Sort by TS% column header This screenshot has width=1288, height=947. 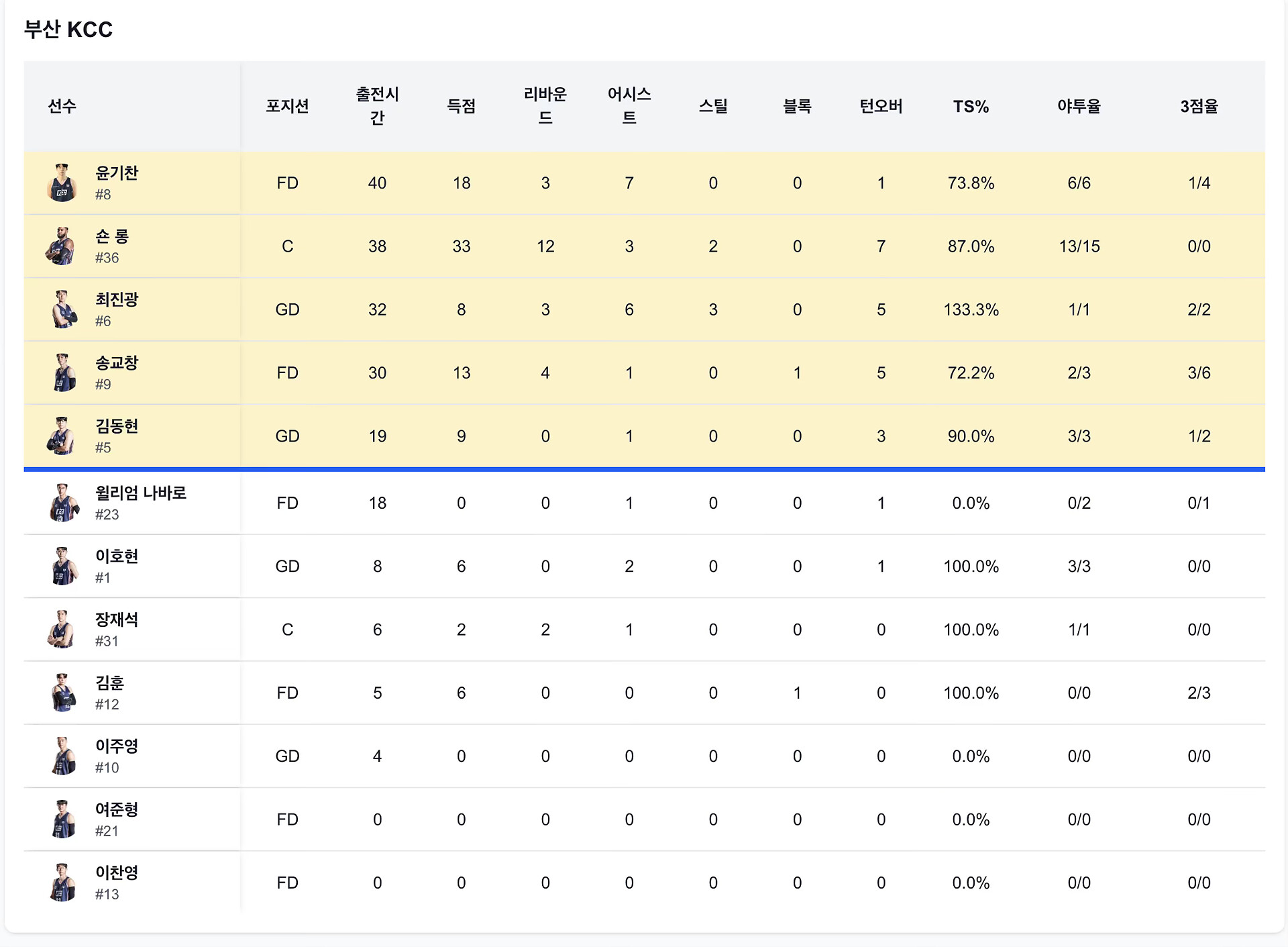point(971,106)
